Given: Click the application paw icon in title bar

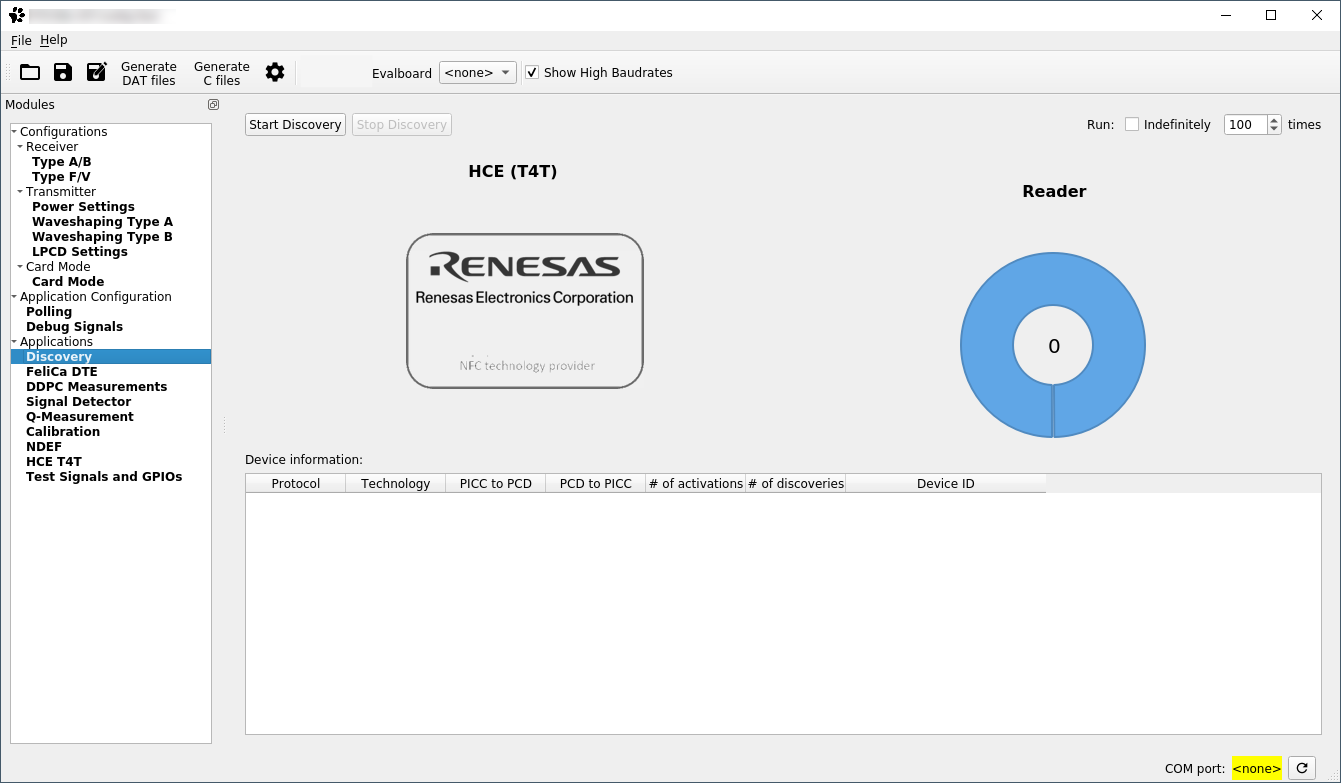Looking at the screenshot, I should coord(14,15).
